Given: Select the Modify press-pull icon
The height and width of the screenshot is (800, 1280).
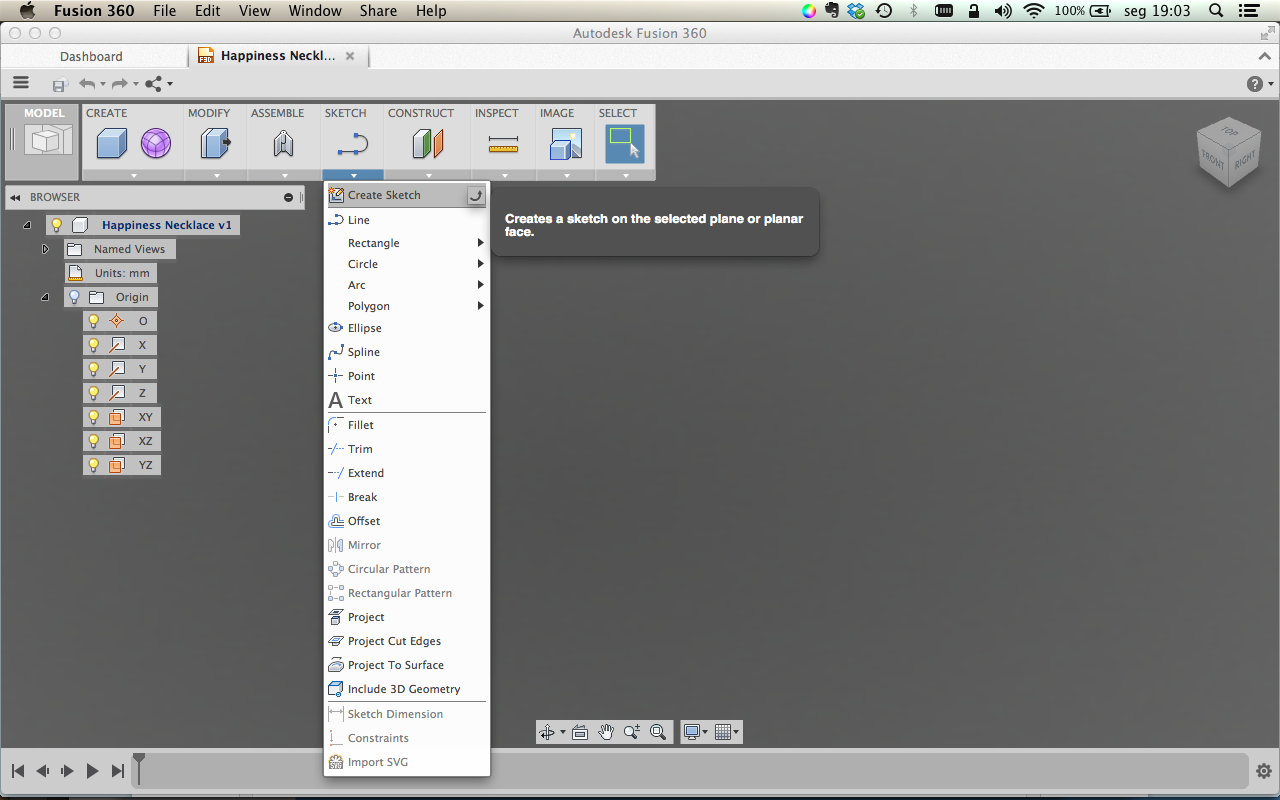Looking at the screenshot, I should pos(216,144).
